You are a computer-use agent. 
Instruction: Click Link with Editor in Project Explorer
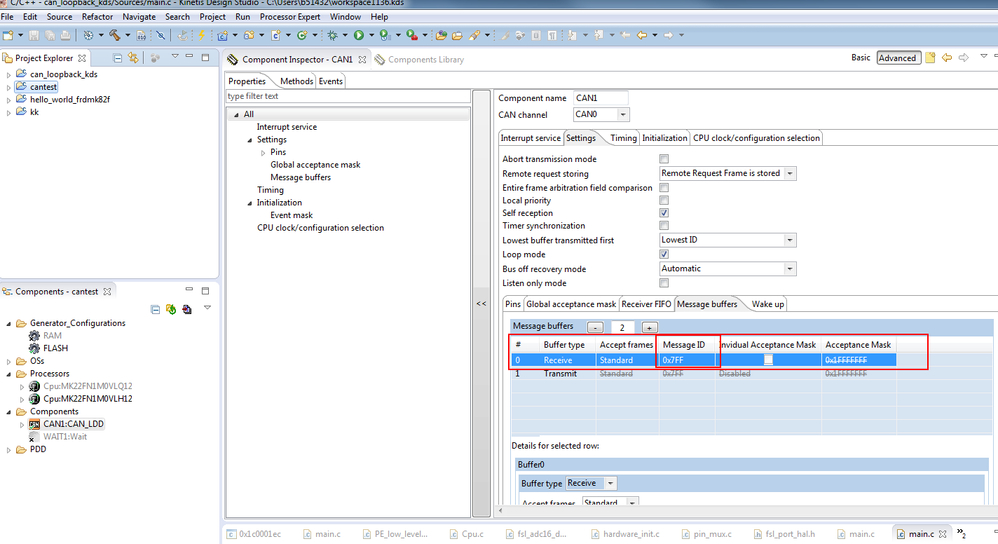(x=133, y=58)
